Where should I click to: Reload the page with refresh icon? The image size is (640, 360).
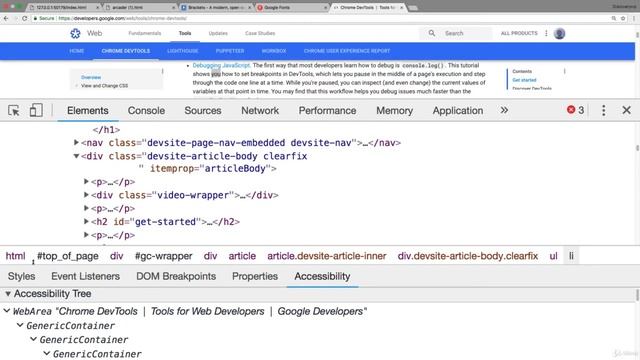[25, 18]
